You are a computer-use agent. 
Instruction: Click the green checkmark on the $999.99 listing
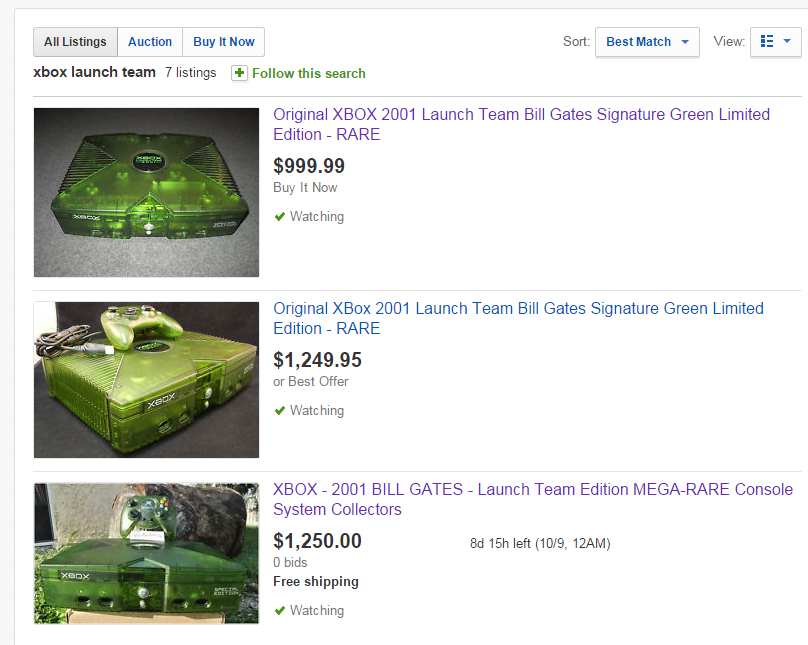[x=280, y=216]
